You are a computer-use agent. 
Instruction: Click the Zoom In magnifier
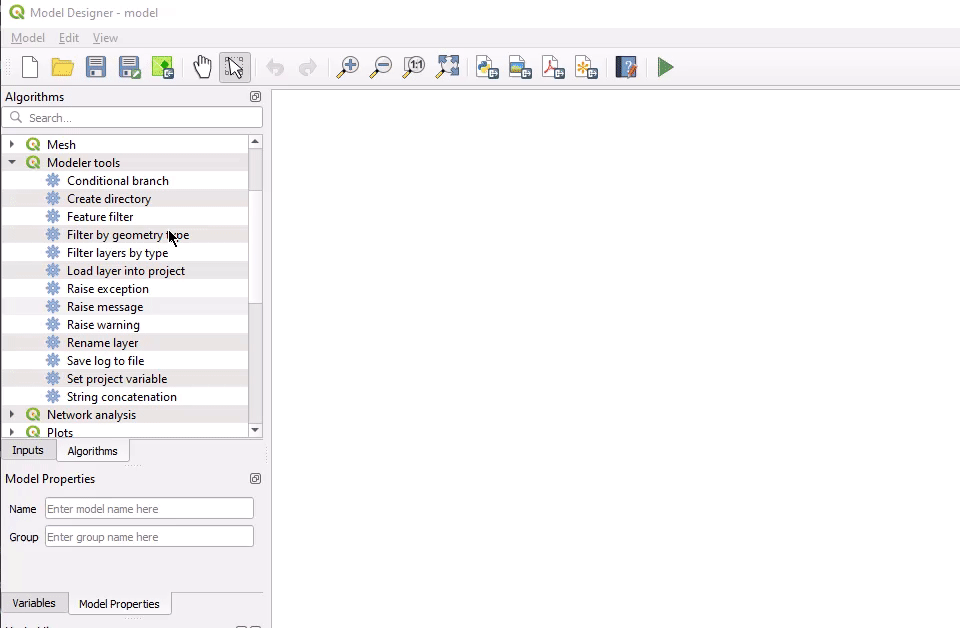pyautogui.click(x=347, y=67)
